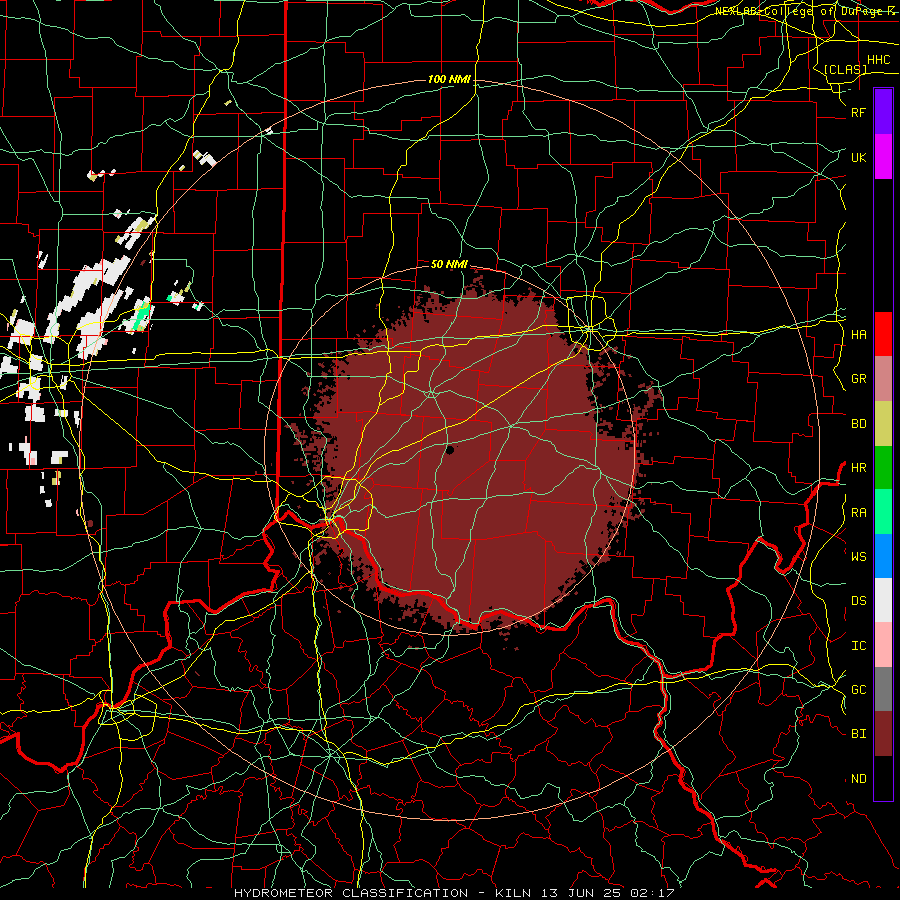
Task: Click the "BI" legend label
Action: pyautogui.click(x=858, y=734)
